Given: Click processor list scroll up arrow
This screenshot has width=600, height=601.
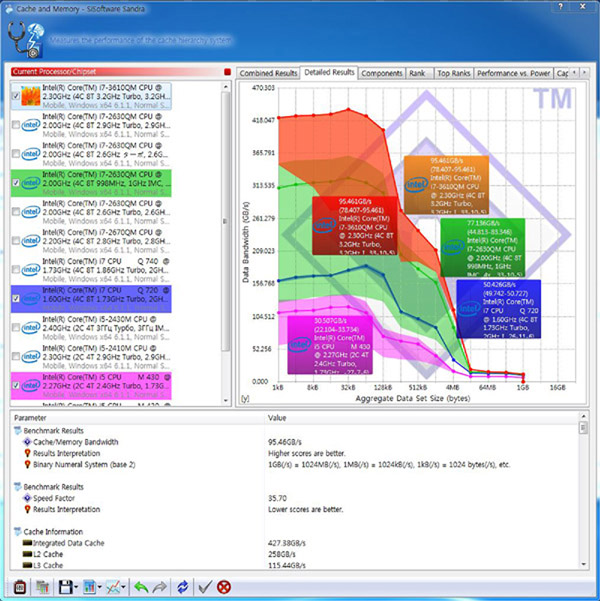Looking at the screenshot, I should 225,87.
